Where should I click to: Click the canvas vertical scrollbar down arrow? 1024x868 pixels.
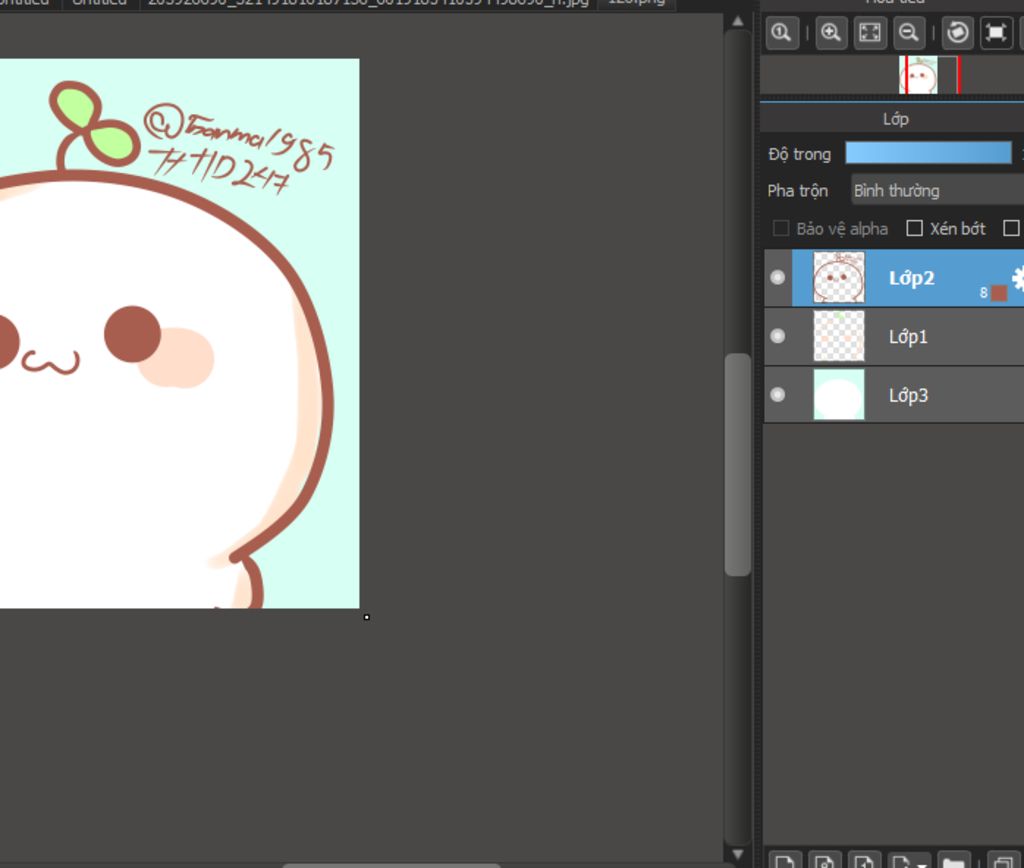[738, 854]
